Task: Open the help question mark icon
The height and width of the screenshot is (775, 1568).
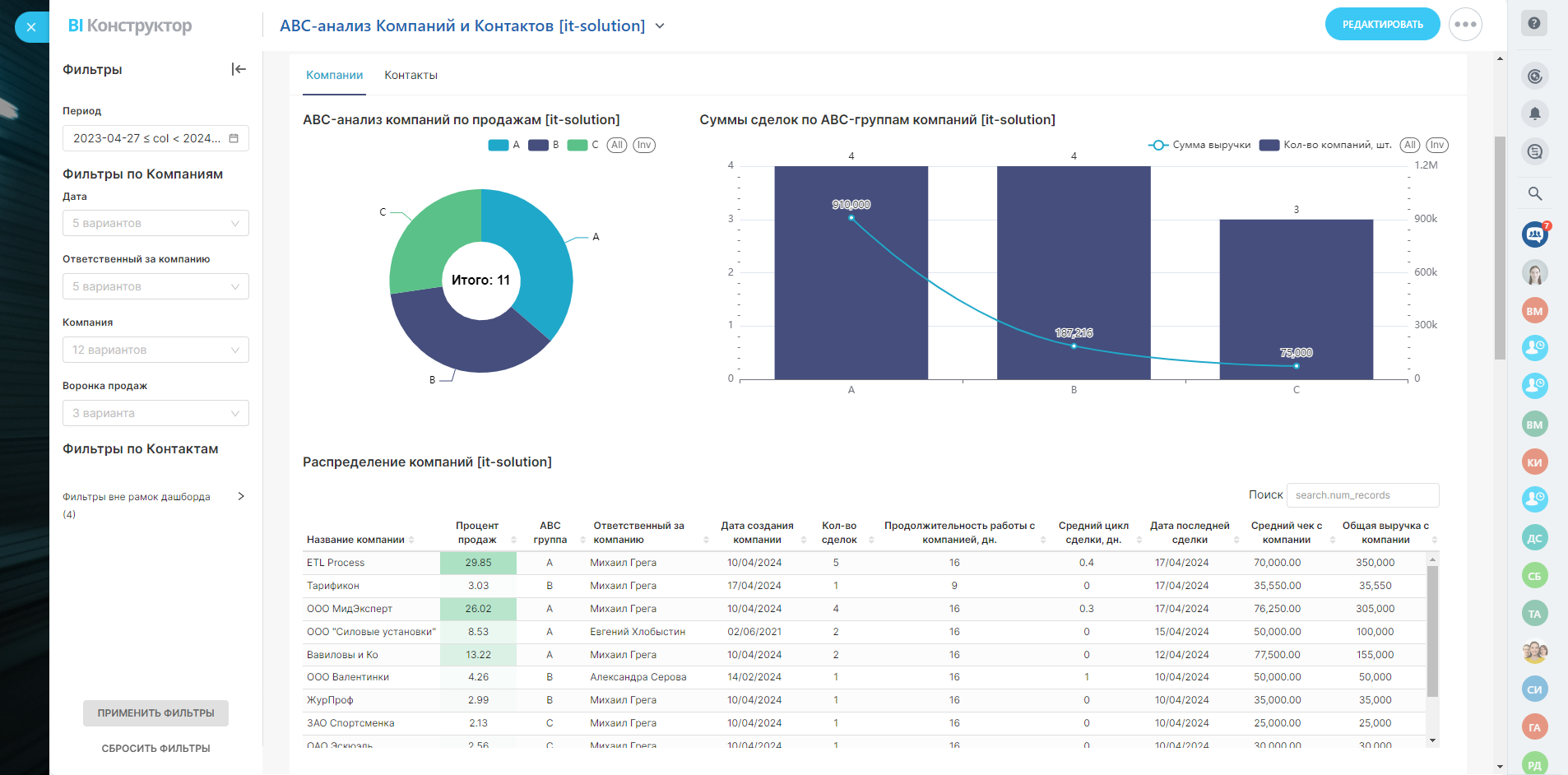Action: 1534,23
